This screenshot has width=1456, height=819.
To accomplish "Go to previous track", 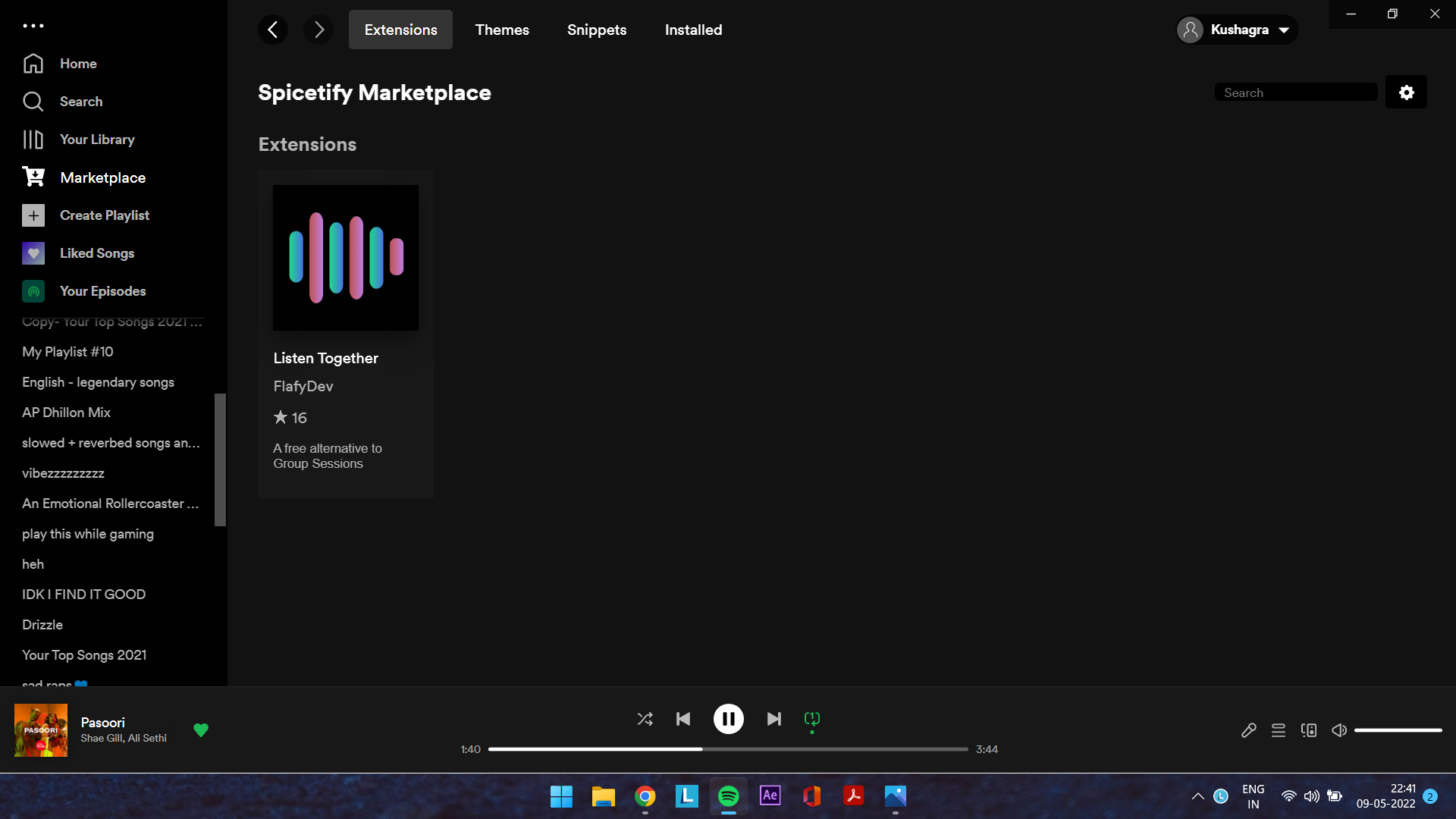I will pos(683,719).
